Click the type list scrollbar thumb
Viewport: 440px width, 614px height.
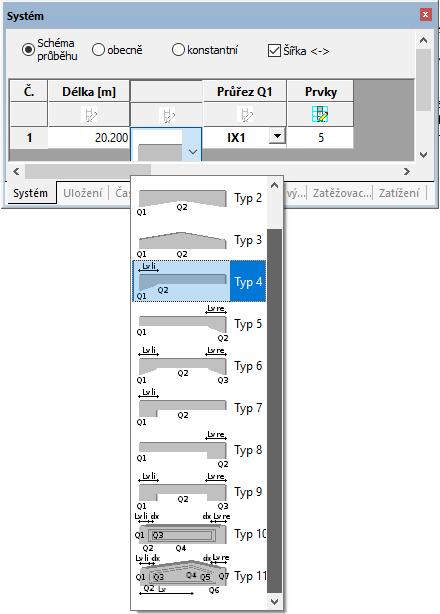[x=274, y=410]
